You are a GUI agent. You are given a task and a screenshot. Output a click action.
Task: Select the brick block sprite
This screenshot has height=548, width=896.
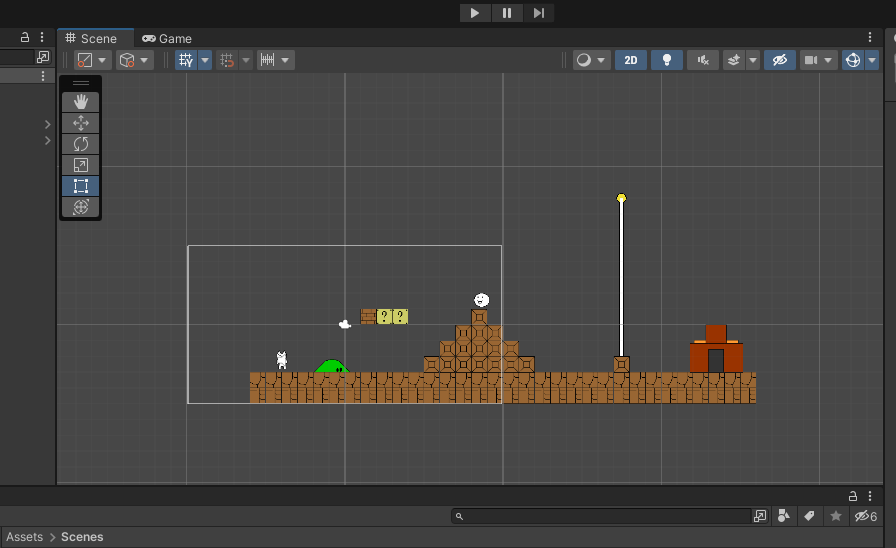click(x=368, y=317)
